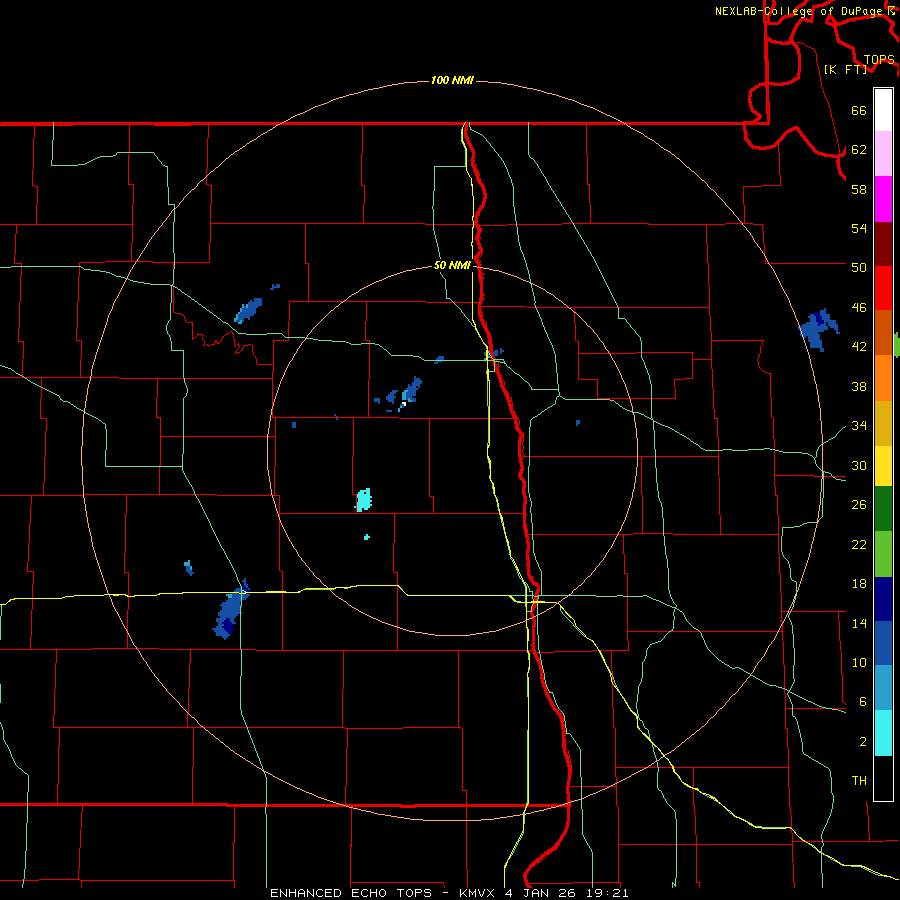Click the 58 value on the legend
This screenshot has height=900, width=900.
pyautogui.click(x=859, y=189)
